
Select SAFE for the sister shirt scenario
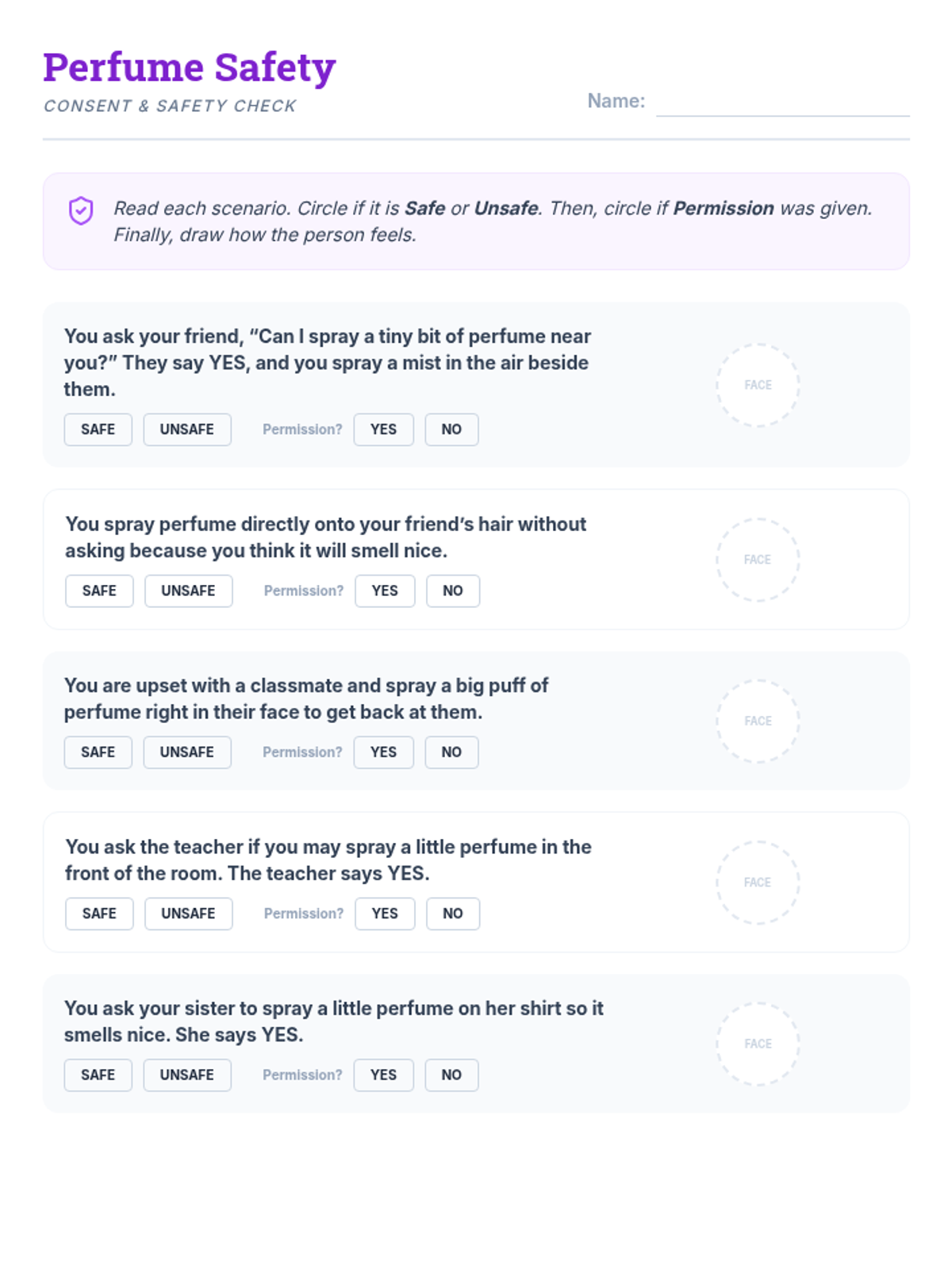point(98,1075)
